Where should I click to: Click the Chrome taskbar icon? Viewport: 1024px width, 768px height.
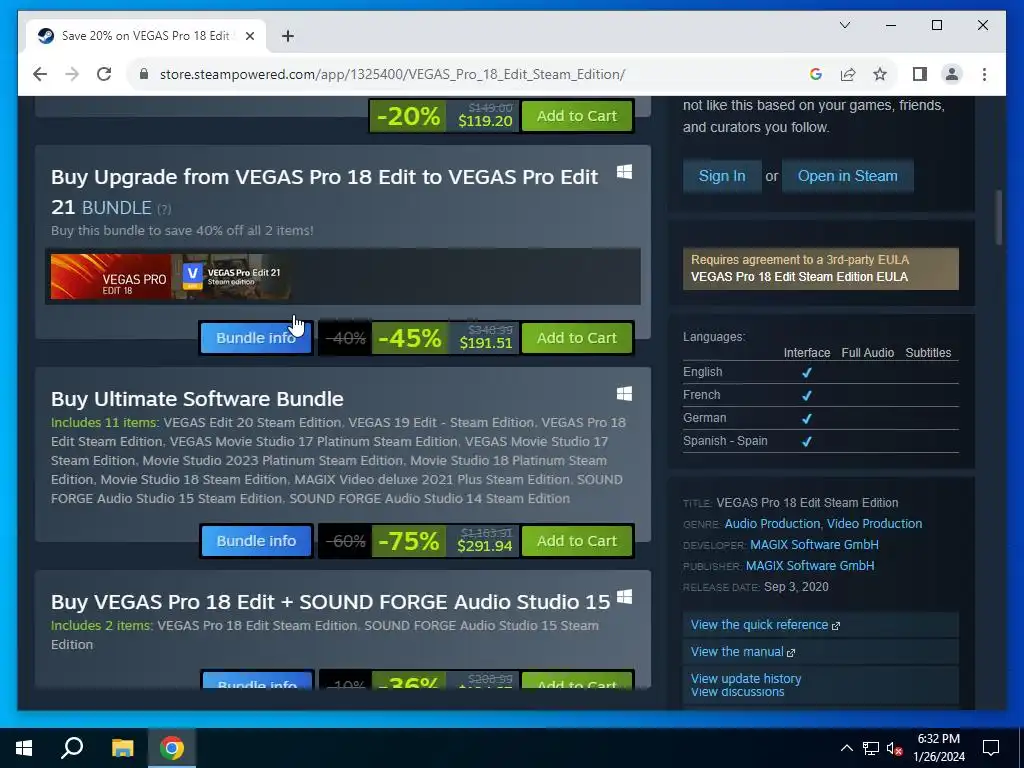pyautogui.click(x=172, y=748)
